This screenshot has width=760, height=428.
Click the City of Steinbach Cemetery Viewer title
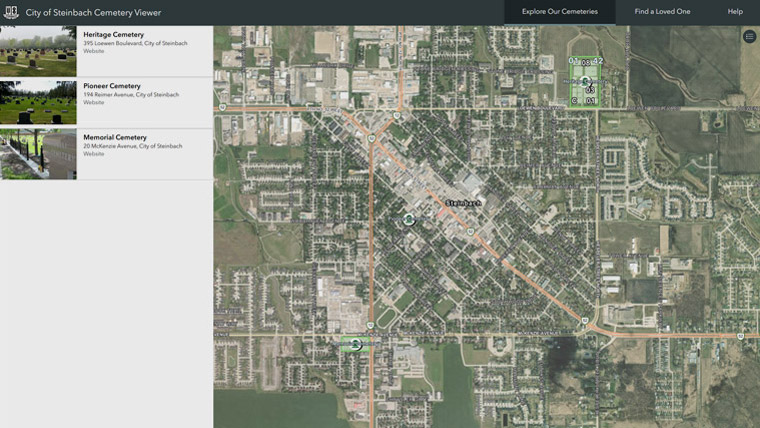tap(93, 12)
